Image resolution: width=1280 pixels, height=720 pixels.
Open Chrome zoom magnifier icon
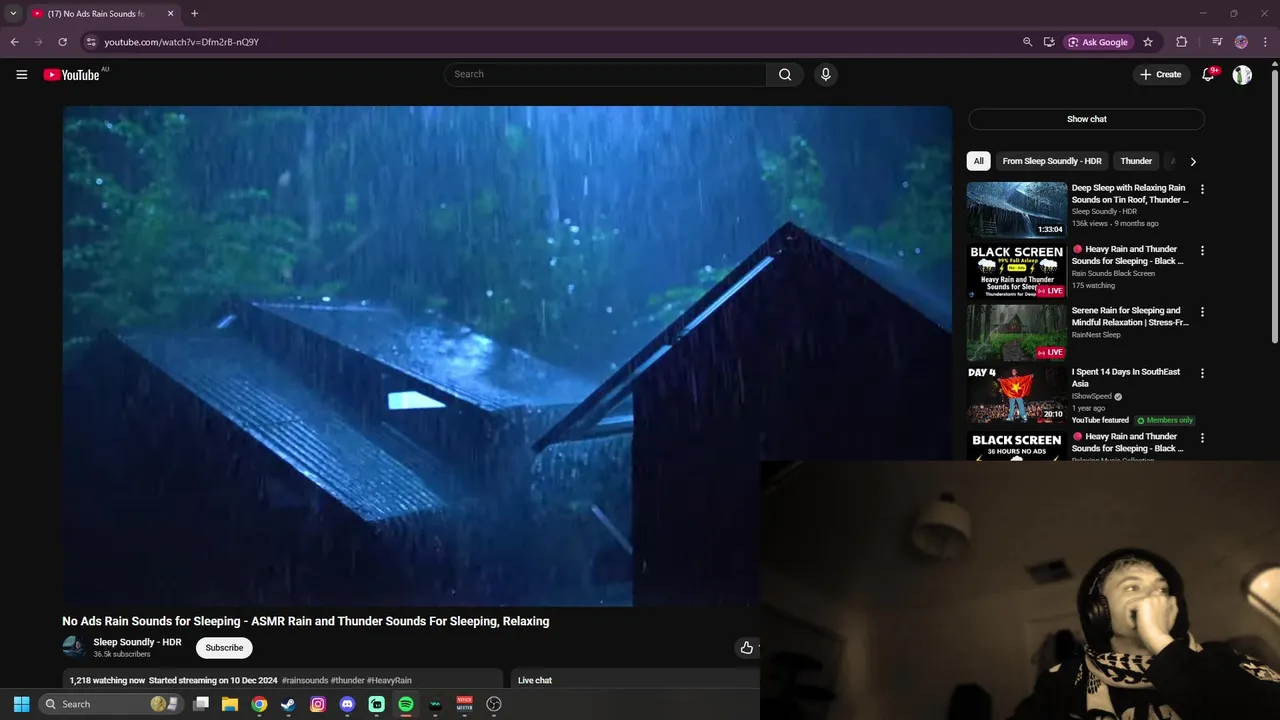click(1027, 42)
